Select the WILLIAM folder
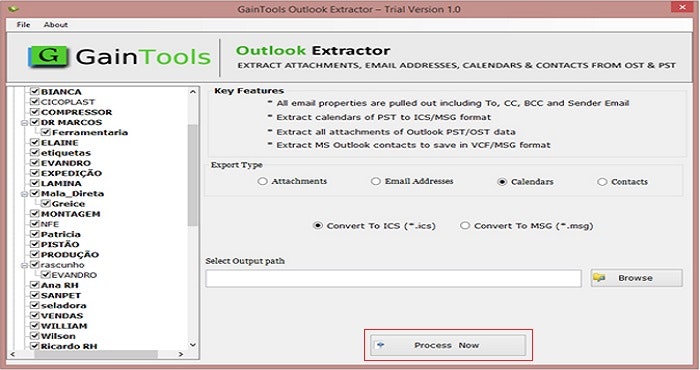Viewport: 700px width, 370px height. [64, 326]
